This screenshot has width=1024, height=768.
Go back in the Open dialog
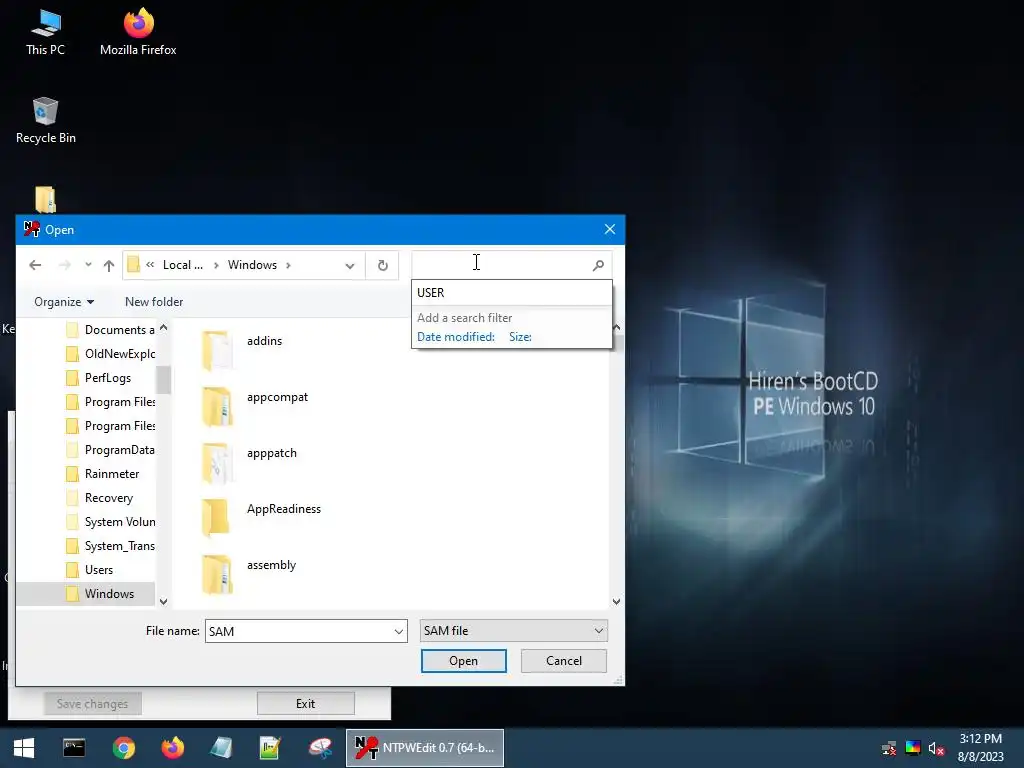click(35, 265)
